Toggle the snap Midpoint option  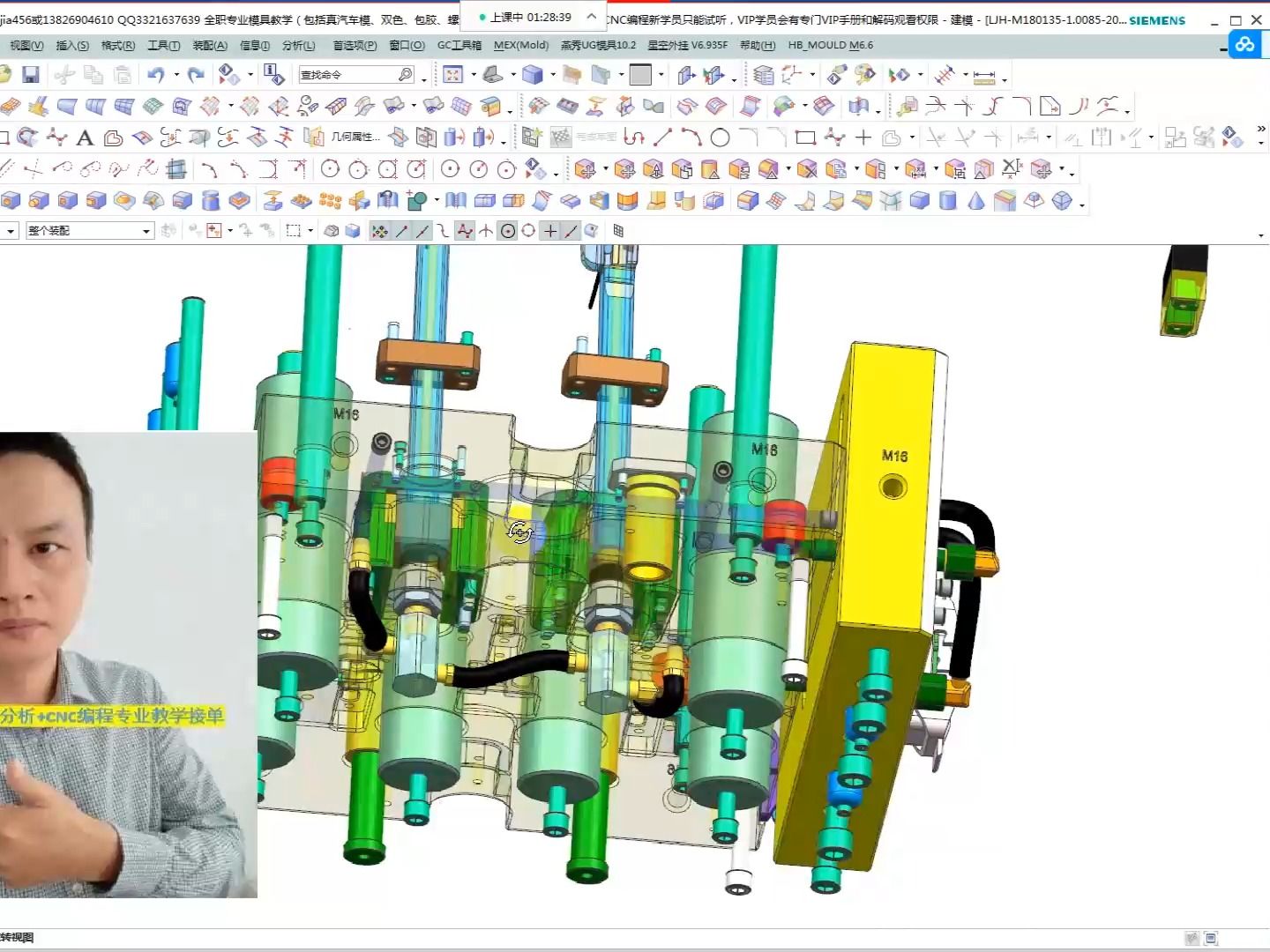tap(423, 231)
